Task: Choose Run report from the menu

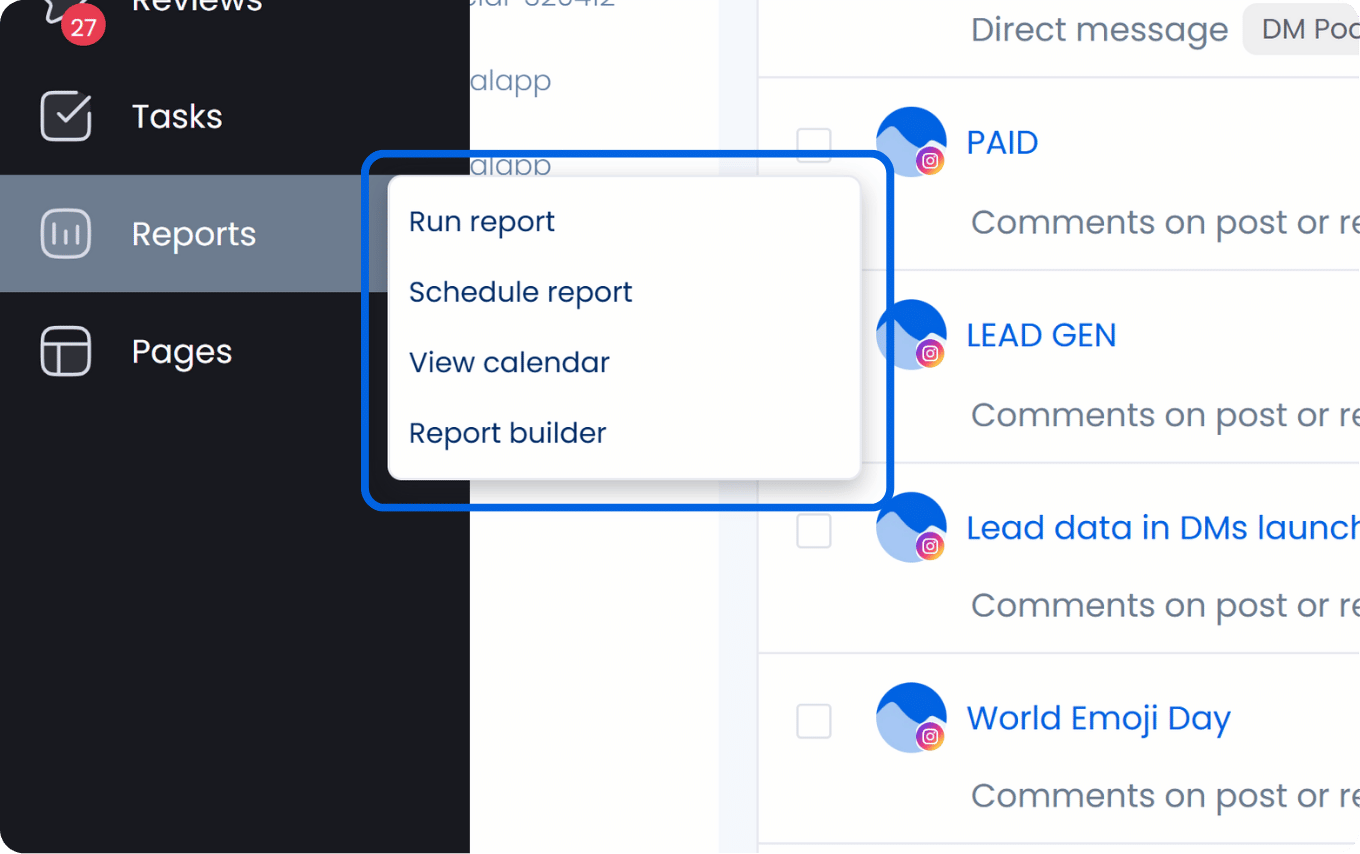Action: pyautogui.click(x=481, y=221)
